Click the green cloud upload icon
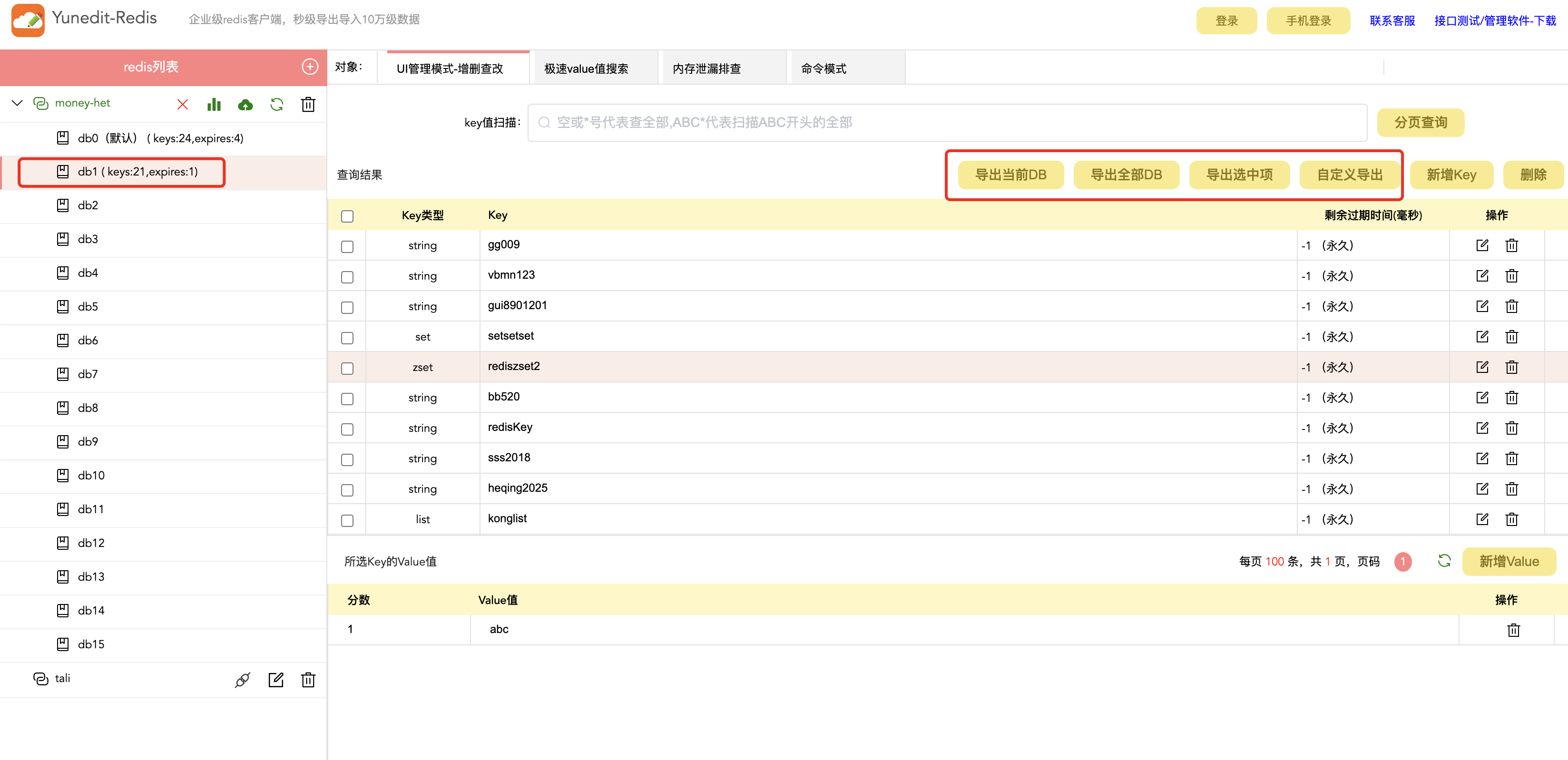 [x=245, y=105]
